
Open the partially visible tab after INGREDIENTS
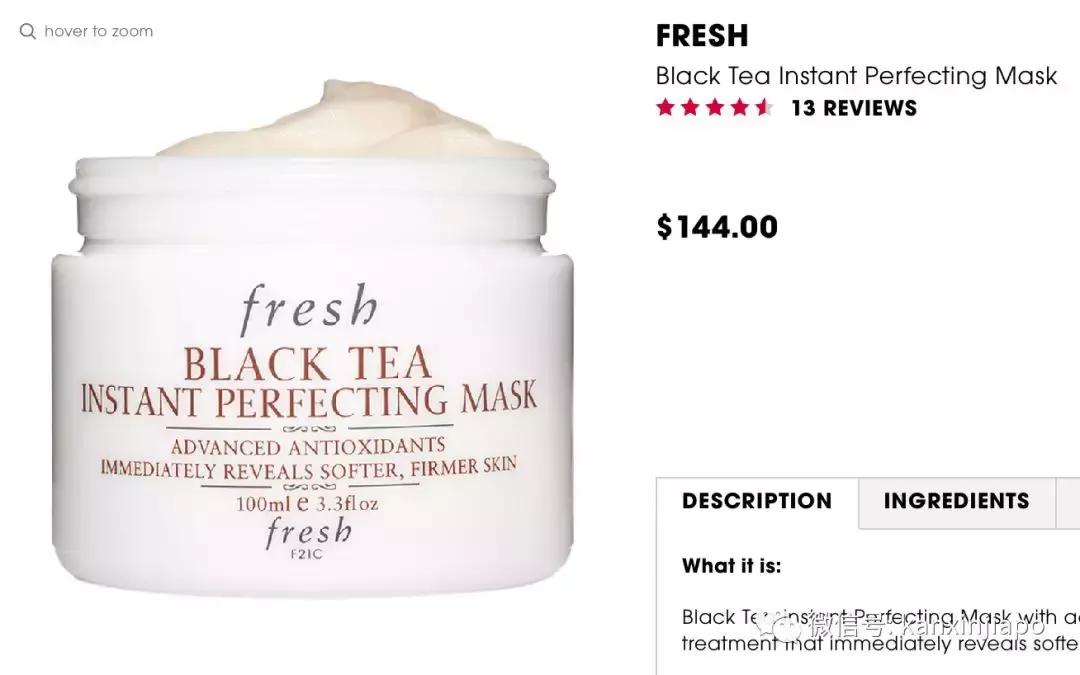[1068, 503]
